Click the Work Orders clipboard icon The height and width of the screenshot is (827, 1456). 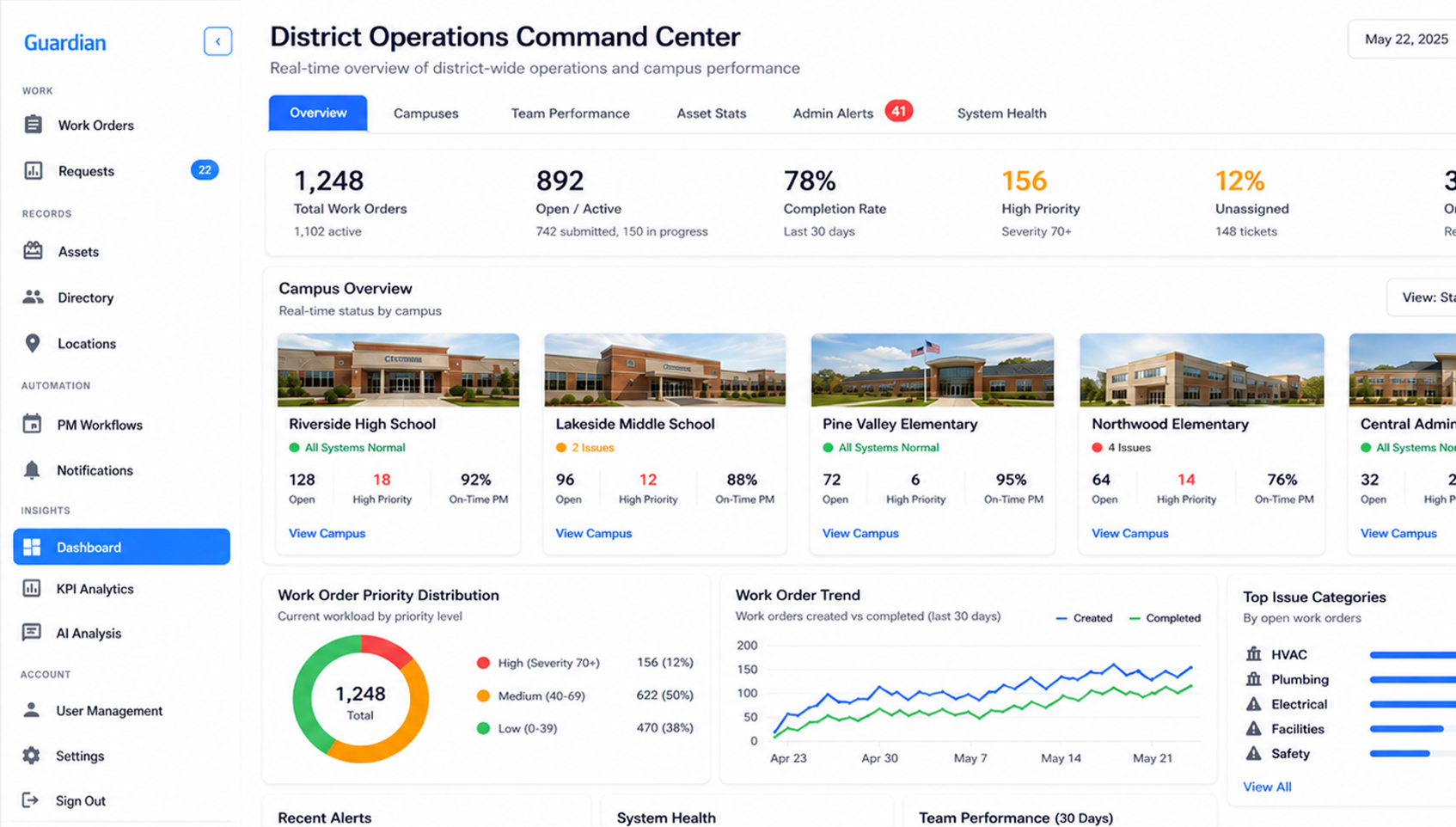pyautogui.click(x=33, y=125)
